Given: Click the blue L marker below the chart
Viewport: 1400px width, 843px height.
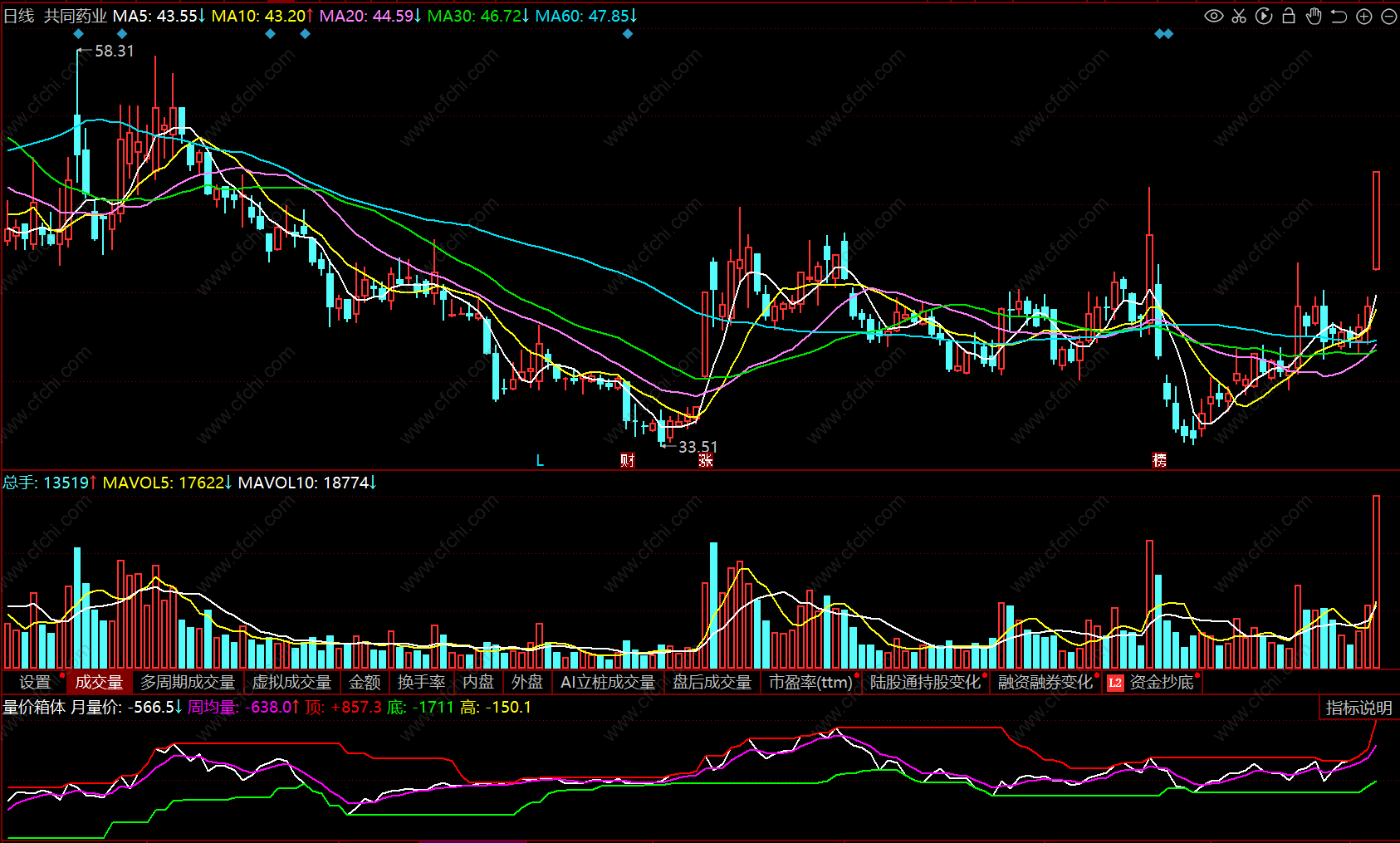Looking at the screenshot, I should (540, 460).
